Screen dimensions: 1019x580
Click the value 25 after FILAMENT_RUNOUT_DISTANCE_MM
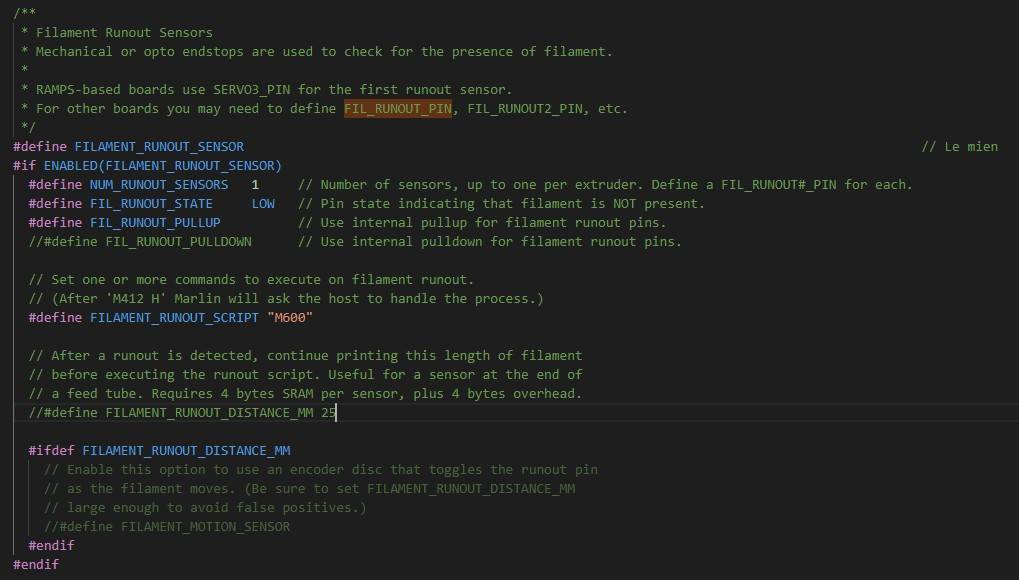click(x=328, y=413)
